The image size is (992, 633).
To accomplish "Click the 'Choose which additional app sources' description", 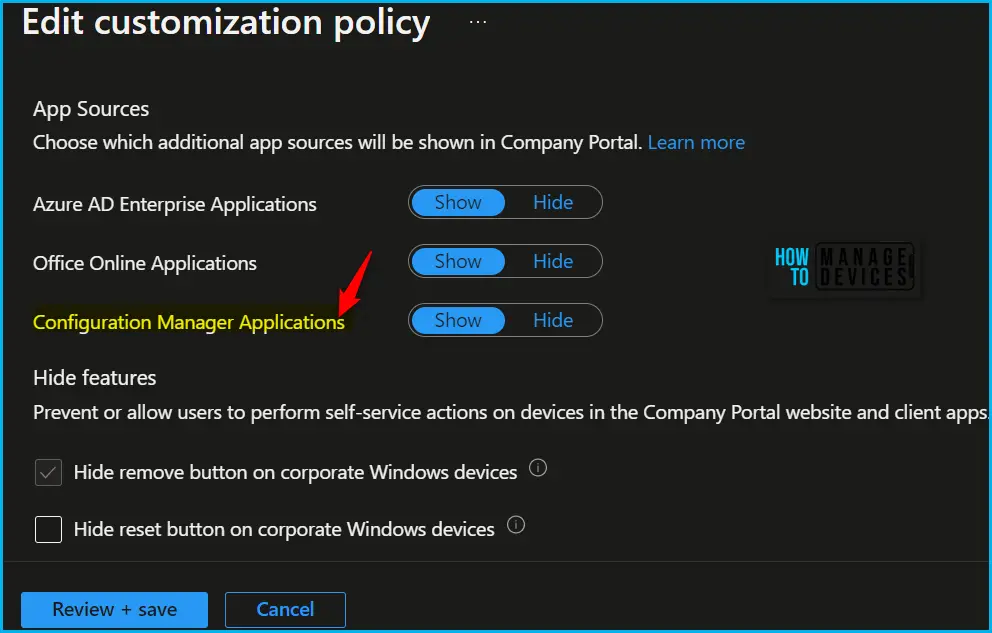I will point(337,142).
